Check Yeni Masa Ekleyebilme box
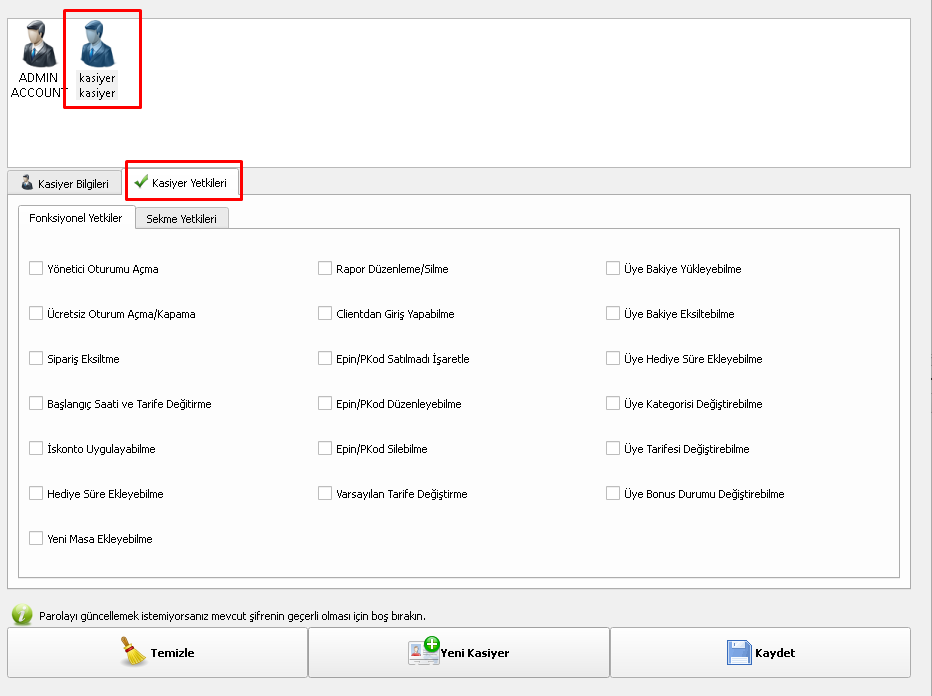Image resolution: width=932 pixels, height=696 pixels. (36, 538)
